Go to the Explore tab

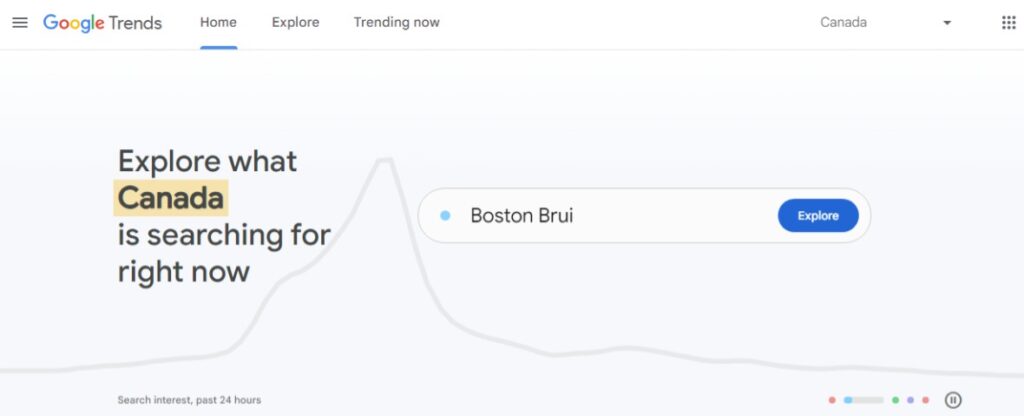295,22
